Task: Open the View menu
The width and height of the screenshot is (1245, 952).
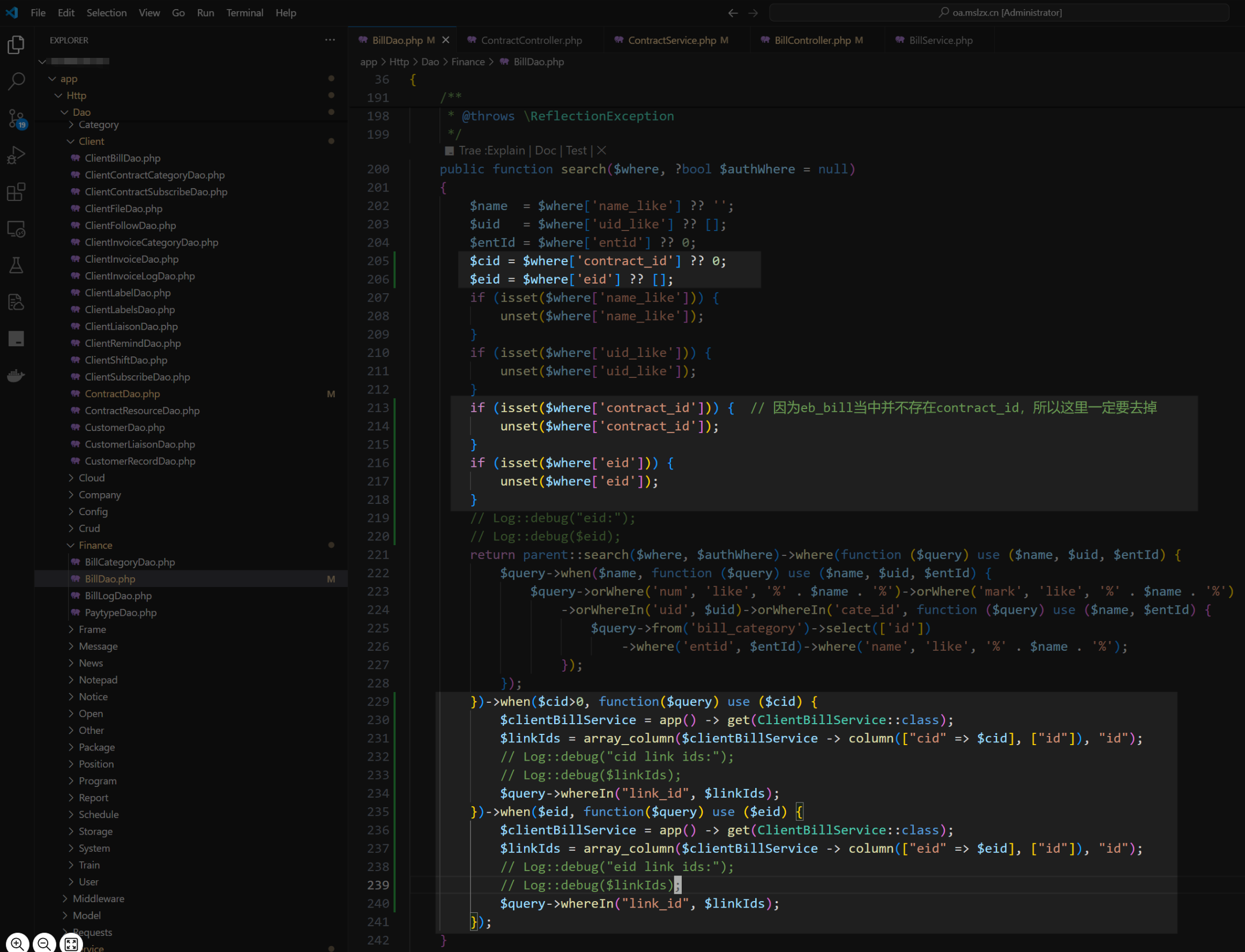Action: 150,12
